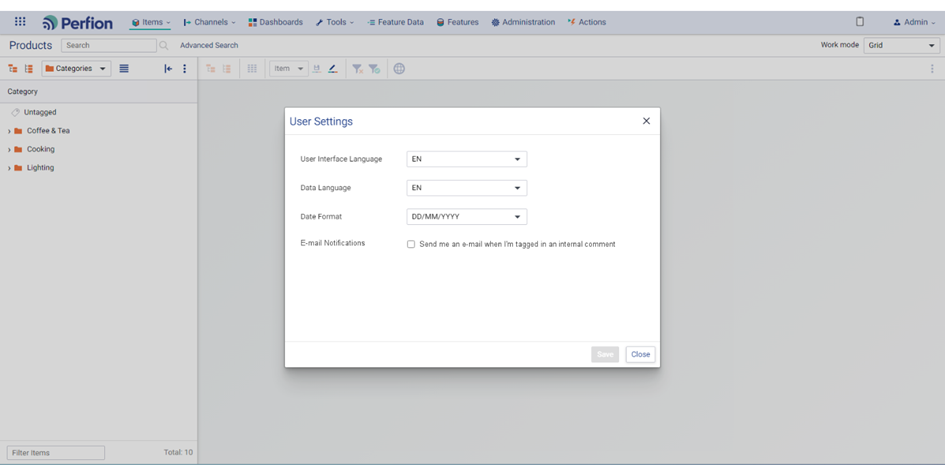Image resolution: width=945 pixels, height=475 pixels.
Task: Open the Work mode Grid dropdown
Action: tap(901, 45)
